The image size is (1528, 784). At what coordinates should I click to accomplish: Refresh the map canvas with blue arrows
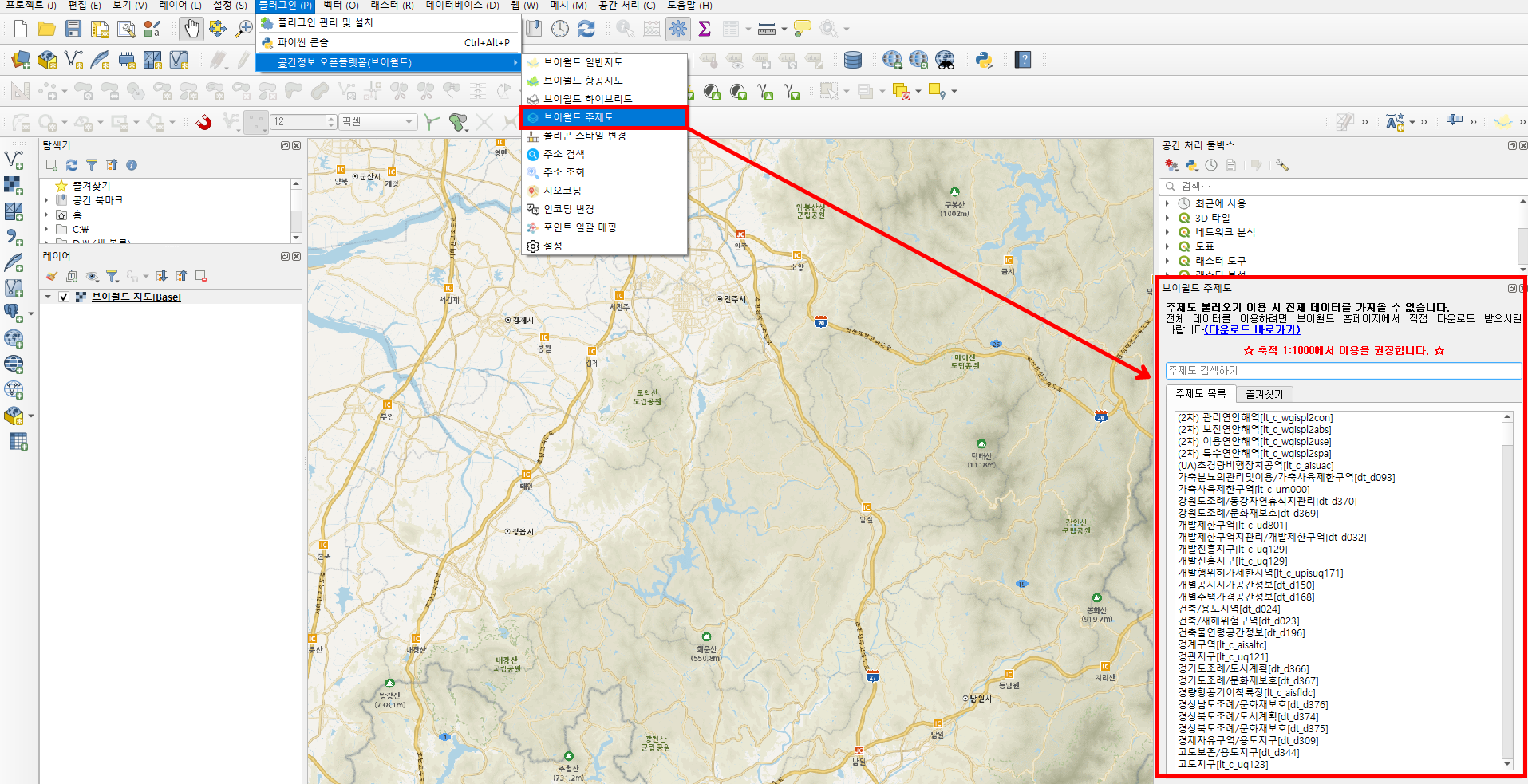coord(586,29)
